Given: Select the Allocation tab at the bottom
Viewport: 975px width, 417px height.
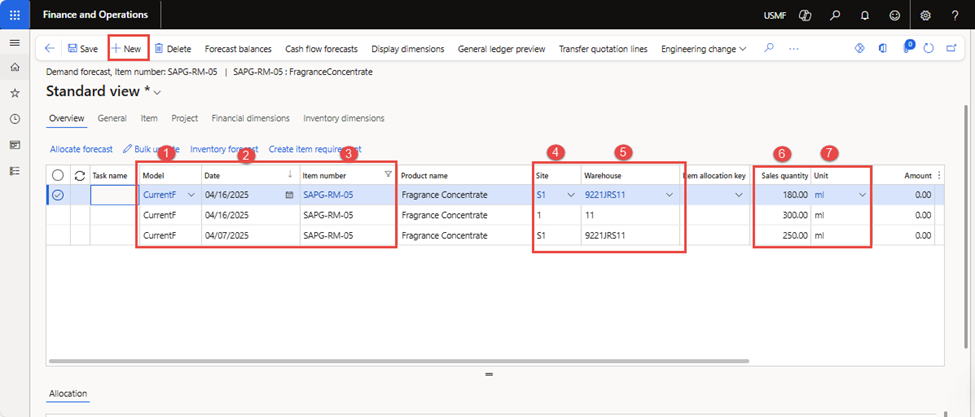Looking at the screenshot, I should click(68, 393).
